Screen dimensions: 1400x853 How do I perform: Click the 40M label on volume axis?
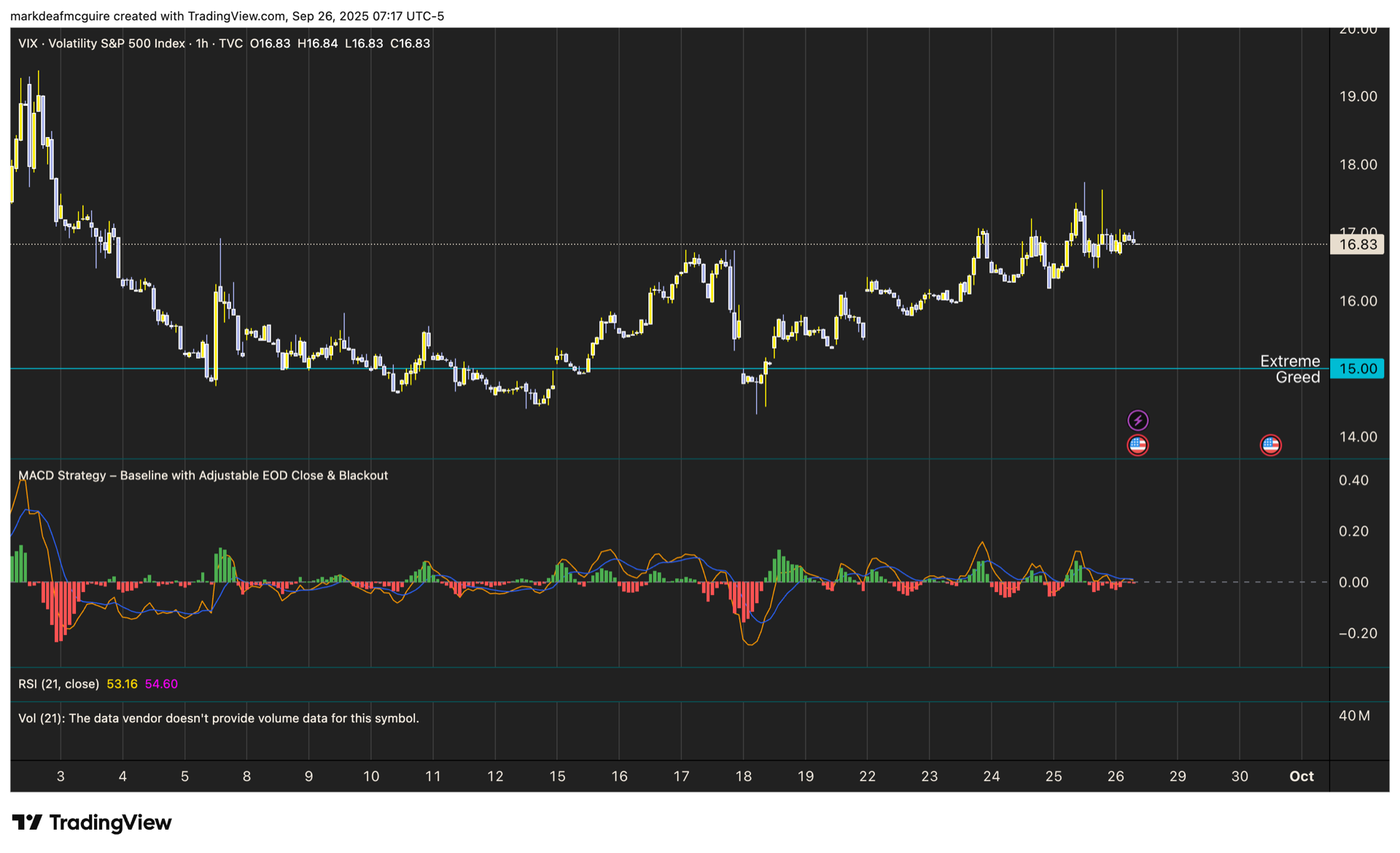(x=1354, y=716)
